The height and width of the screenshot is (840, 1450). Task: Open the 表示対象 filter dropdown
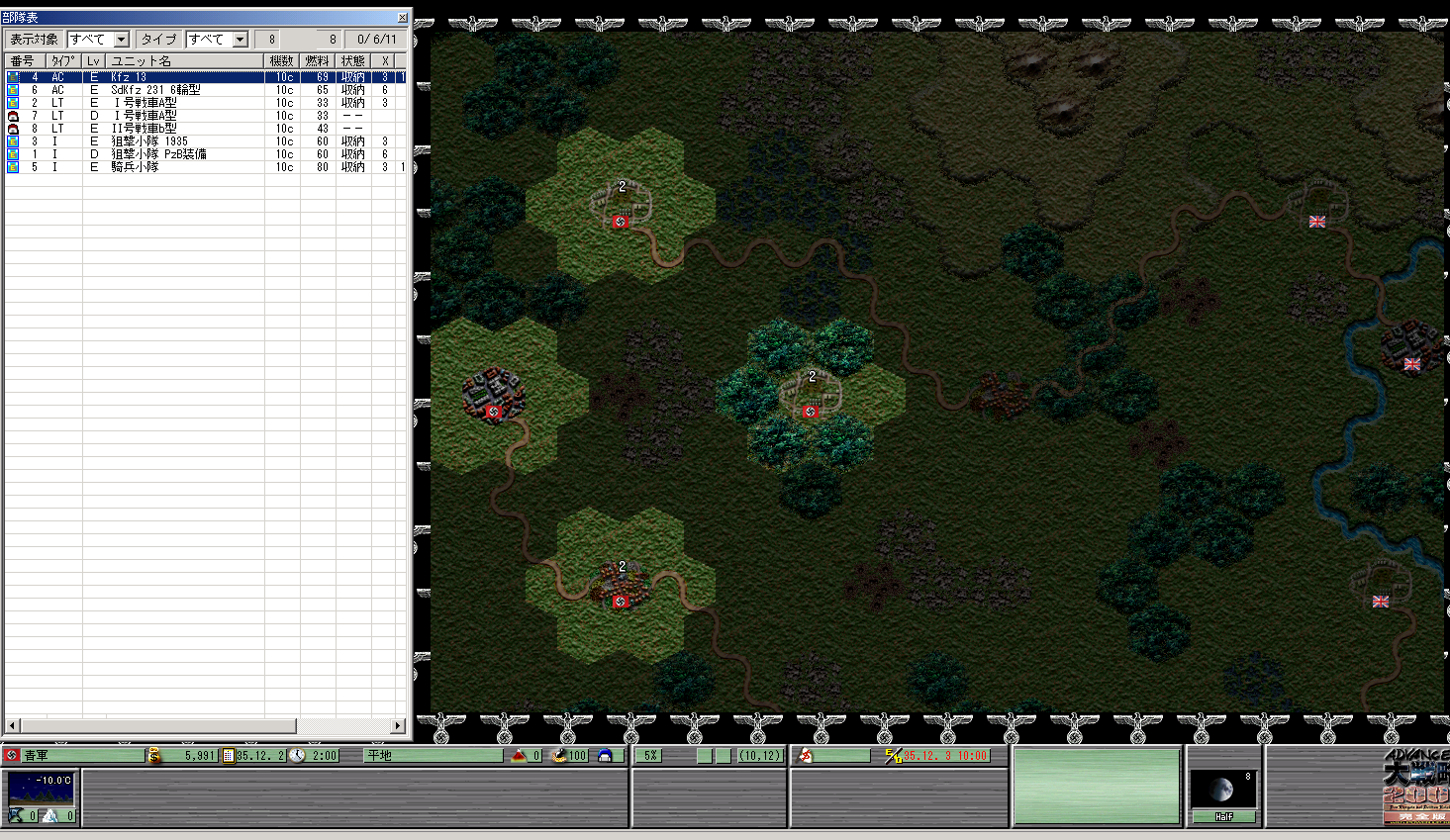[x=122, y=40]
